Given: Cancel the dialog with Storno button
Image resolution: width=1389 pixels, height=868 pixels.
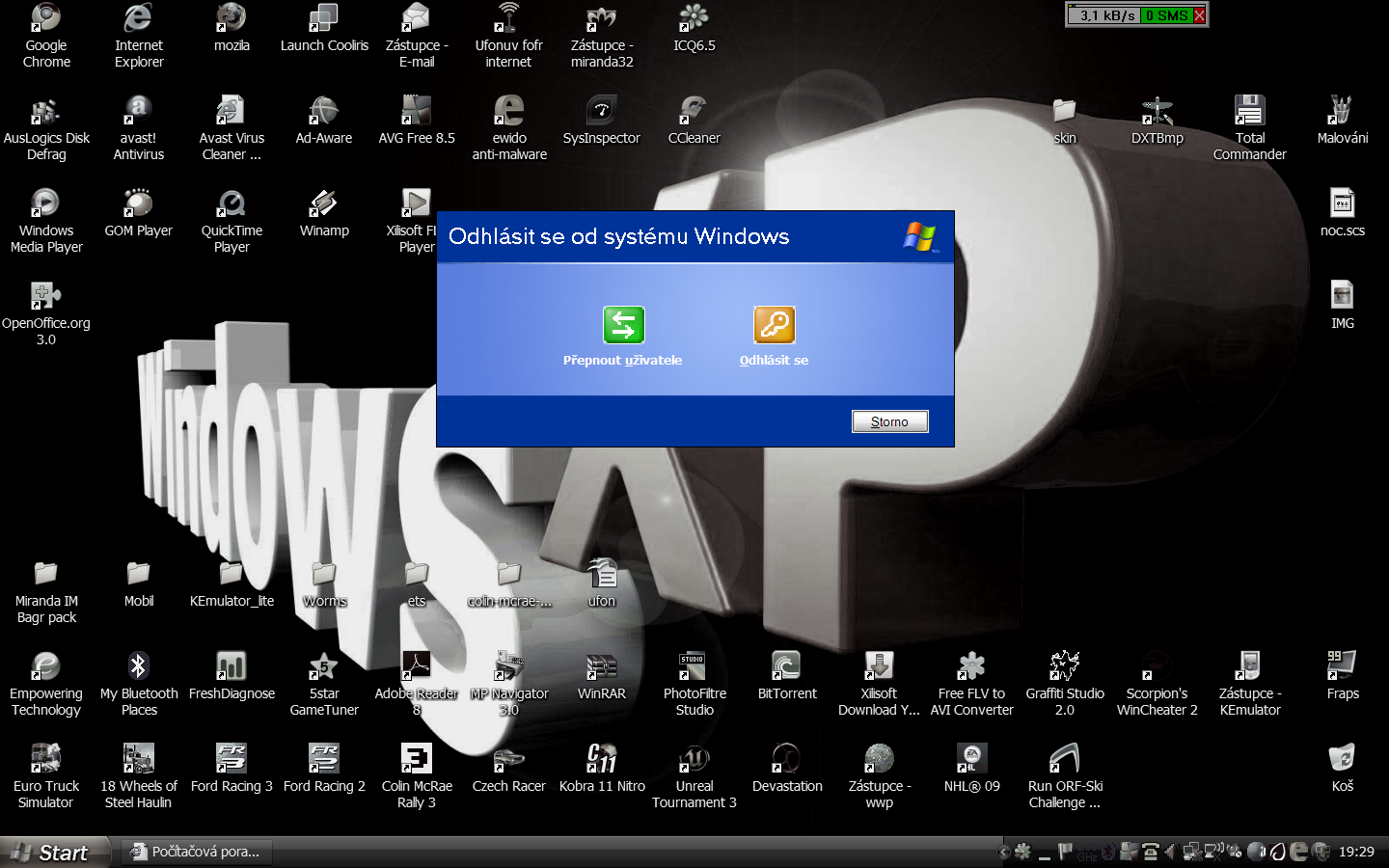Looking at the screenshot, I should [x=889, y=421].
